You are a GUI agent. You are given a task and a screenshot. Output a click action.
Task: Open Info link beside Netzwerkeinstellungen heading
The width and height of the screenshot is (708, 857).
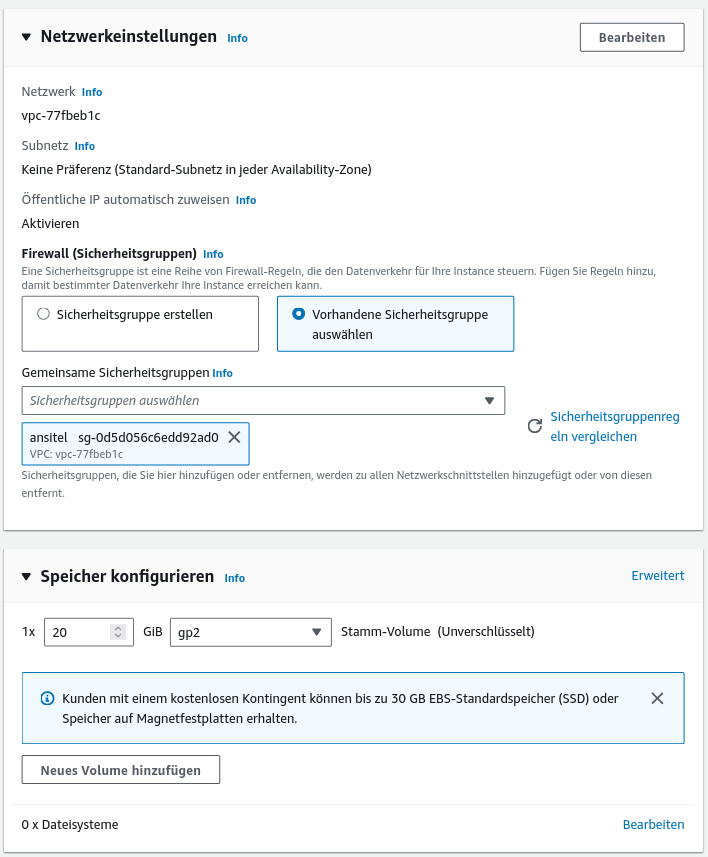[x=237, y=38]
